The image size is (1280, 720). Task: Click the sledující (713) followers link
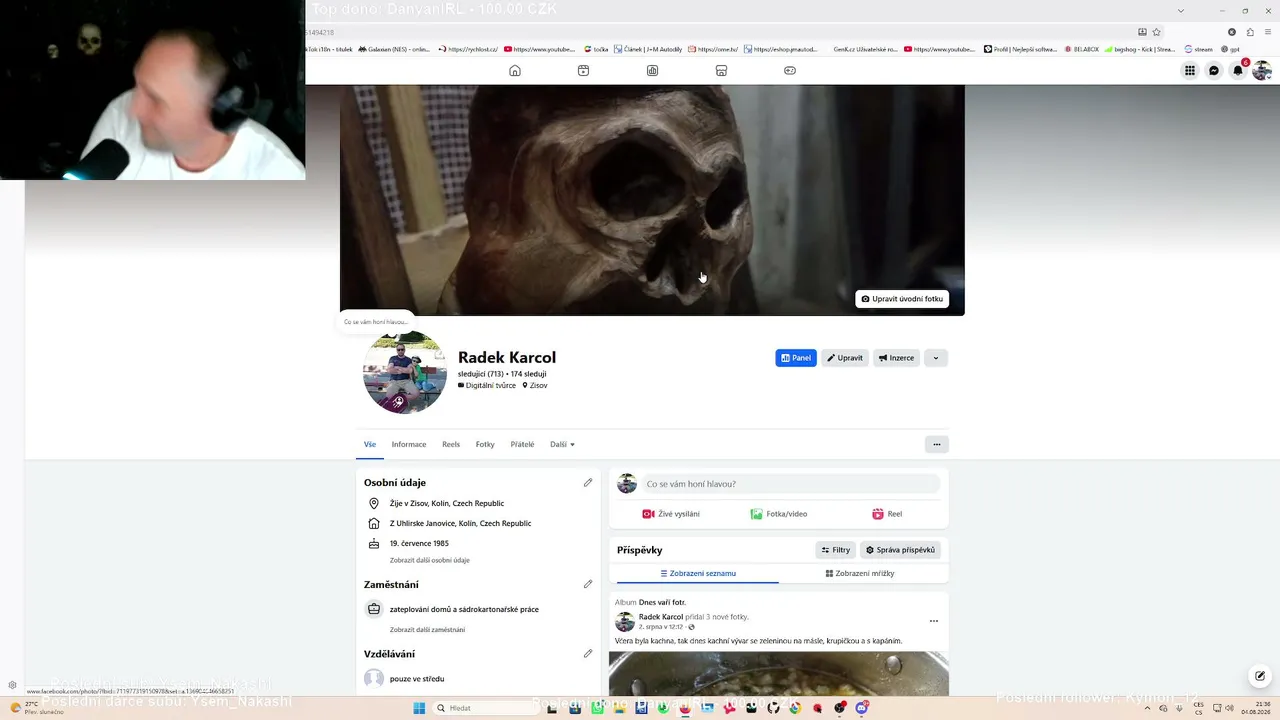pyautogui.click(x=481, y=374)
